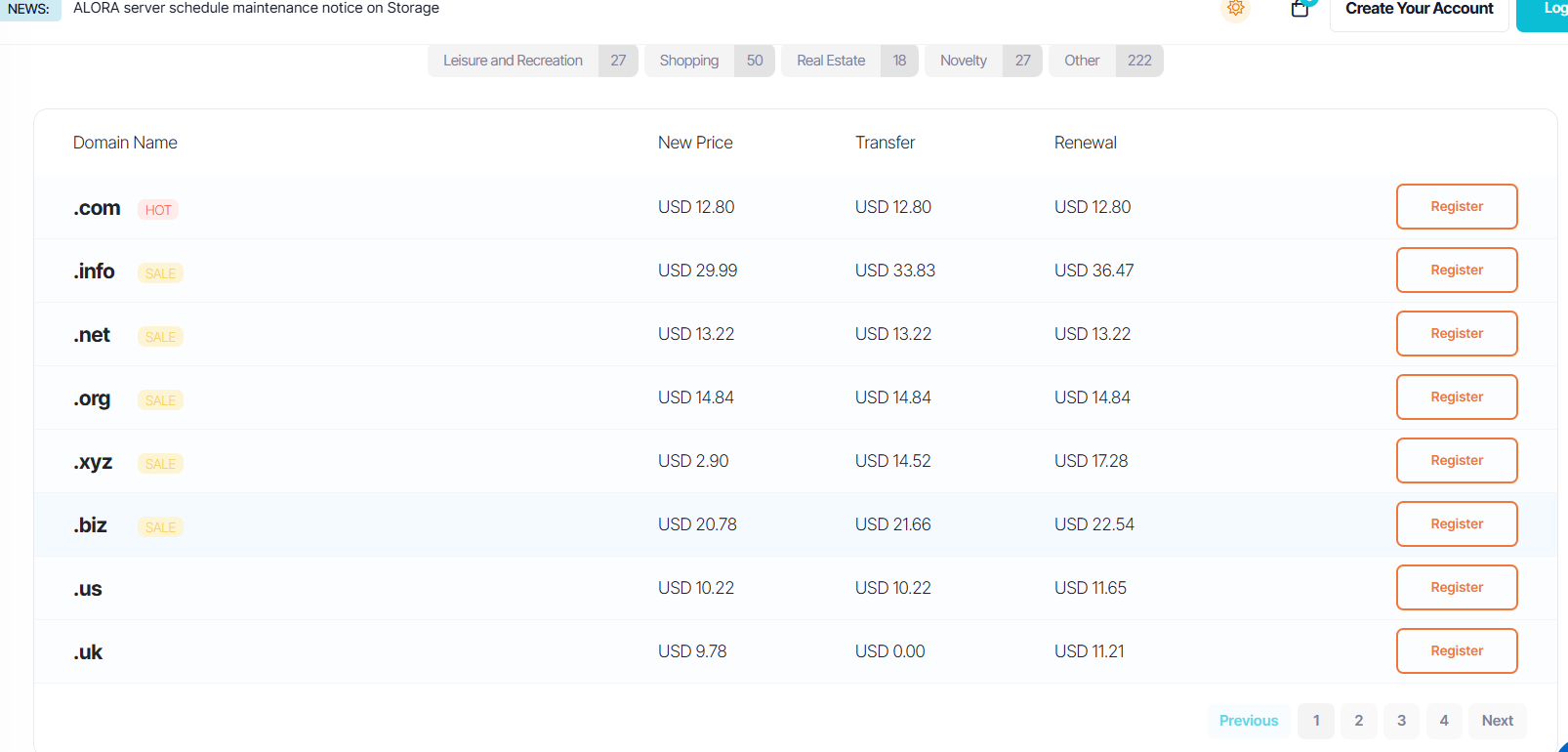Click the .info domain name
This screenshot has width=1568, height=752.
coord(94,272)
